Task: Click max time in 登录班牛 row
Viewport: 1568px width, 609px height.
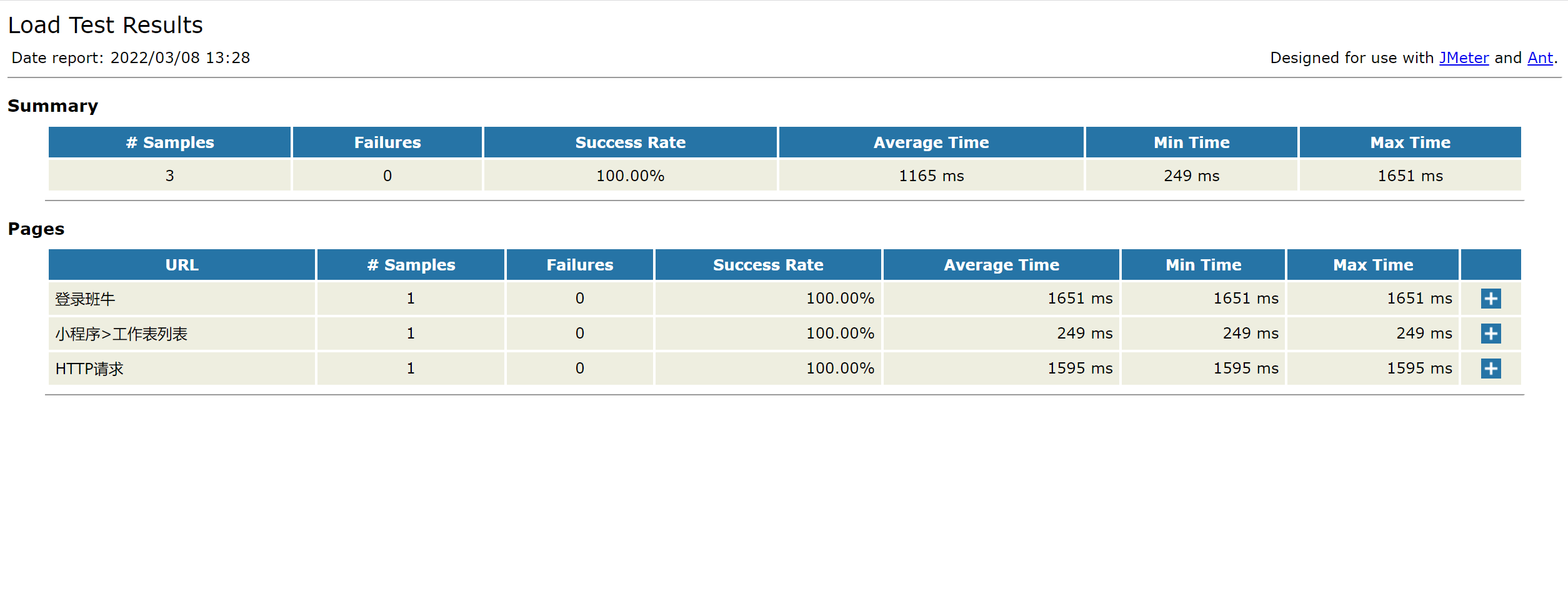Action: pyautogui.click(x=1373, y=299)
